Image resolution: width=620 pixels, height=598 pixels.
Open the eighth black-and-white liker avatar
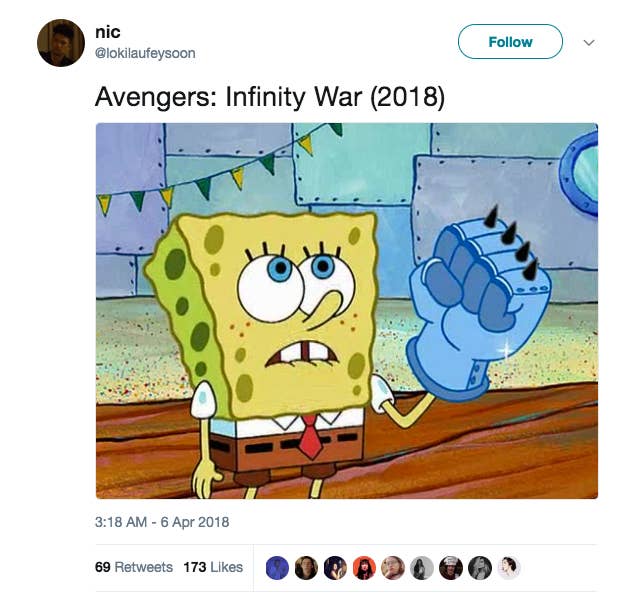click(x=480, y=568)
